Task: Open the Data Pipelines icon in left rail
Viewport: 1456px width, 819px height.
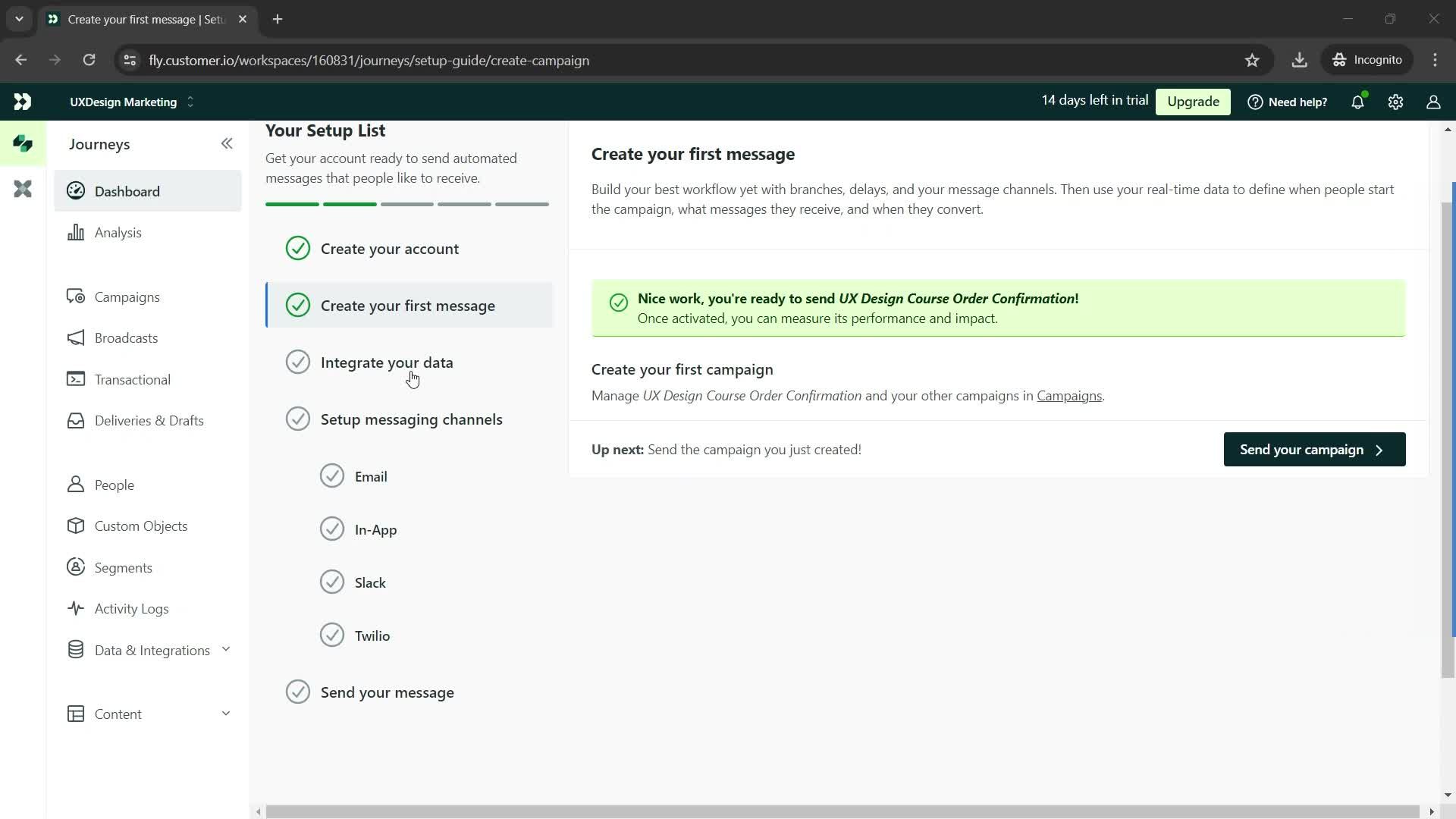Action: [23, 189]
